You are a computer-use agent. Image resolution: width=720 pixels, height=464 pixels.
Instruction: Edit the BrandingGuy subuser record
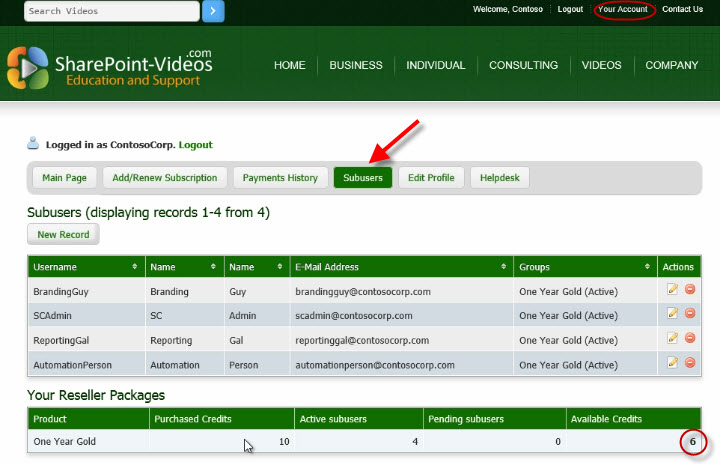tap(672, 289)
